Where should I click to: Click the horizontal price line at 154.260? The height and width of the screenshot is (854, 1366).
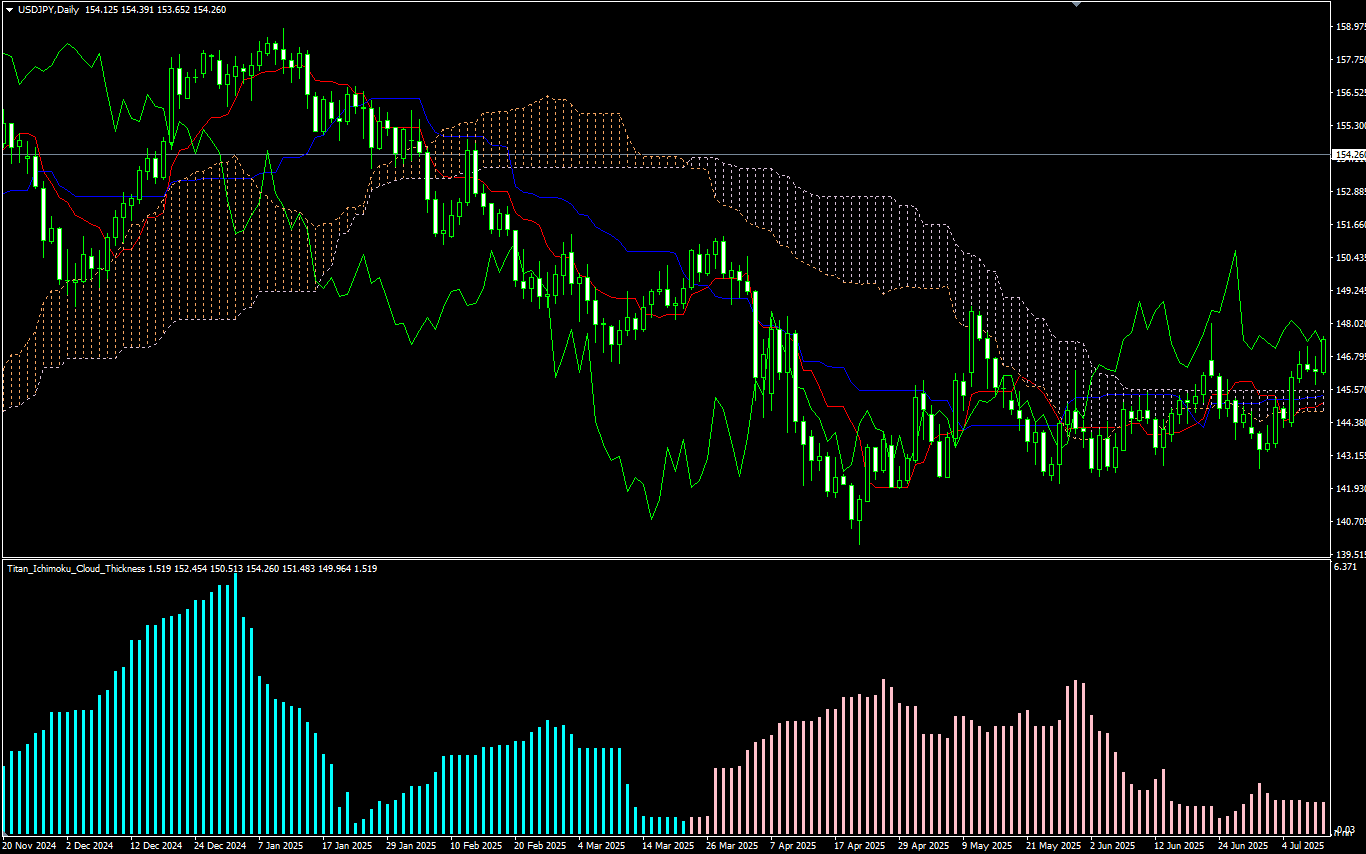tap(700, 154)
